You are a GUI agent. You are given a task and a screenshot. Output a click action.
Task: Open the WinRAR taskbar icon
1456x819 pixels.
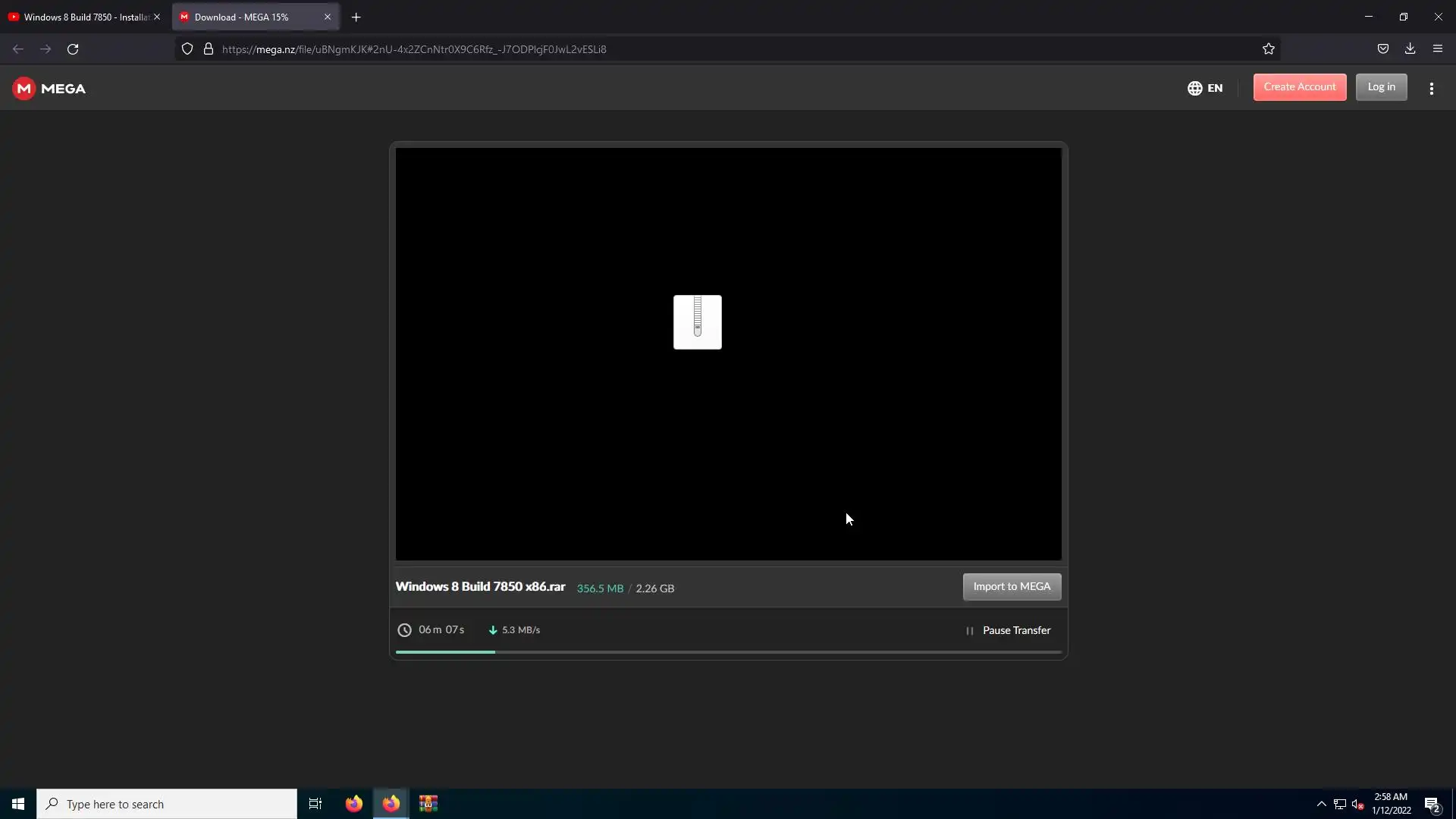point(428,804)
